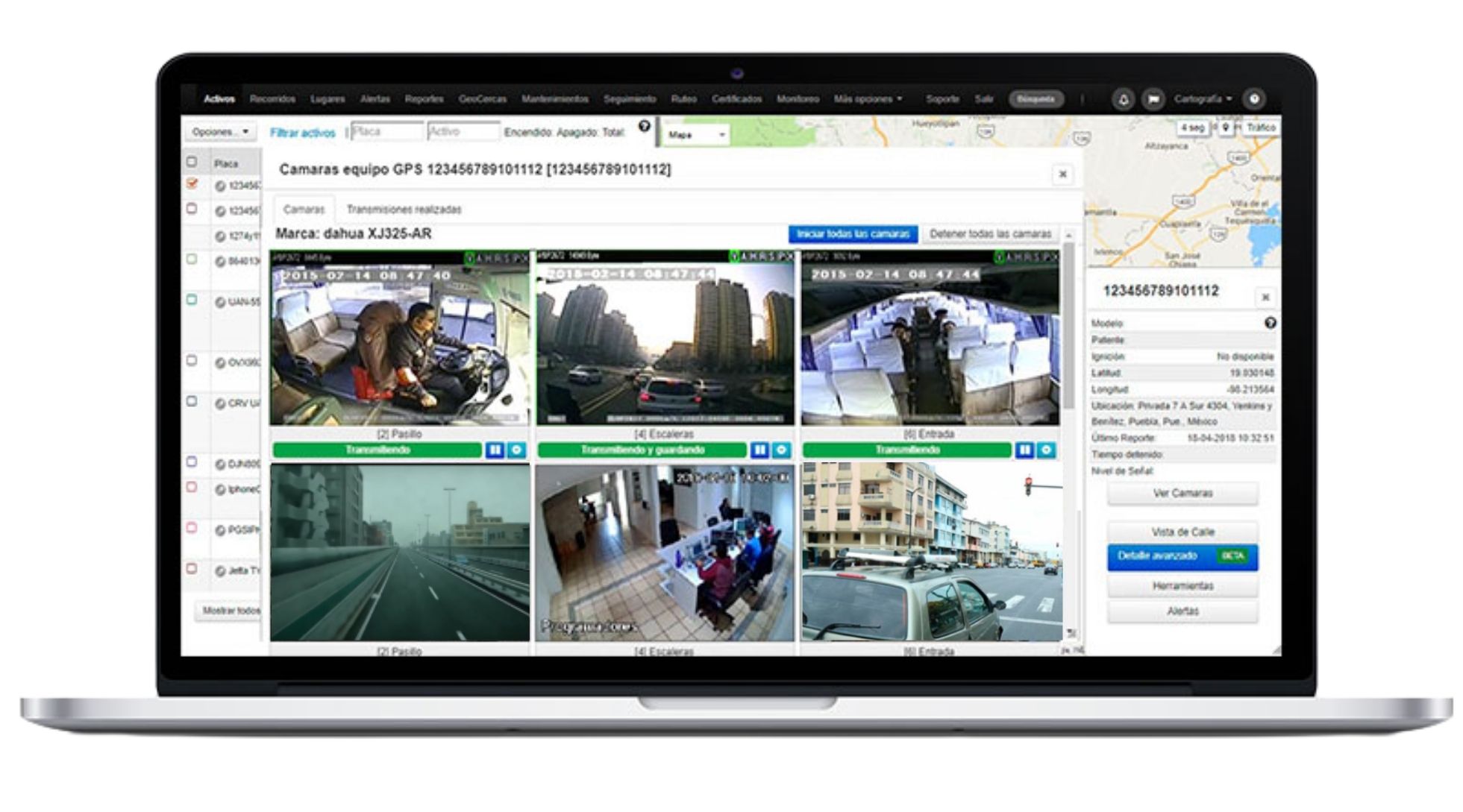Open notifications with the bell icon
1463x812 pixels.
click(1124, 98)
